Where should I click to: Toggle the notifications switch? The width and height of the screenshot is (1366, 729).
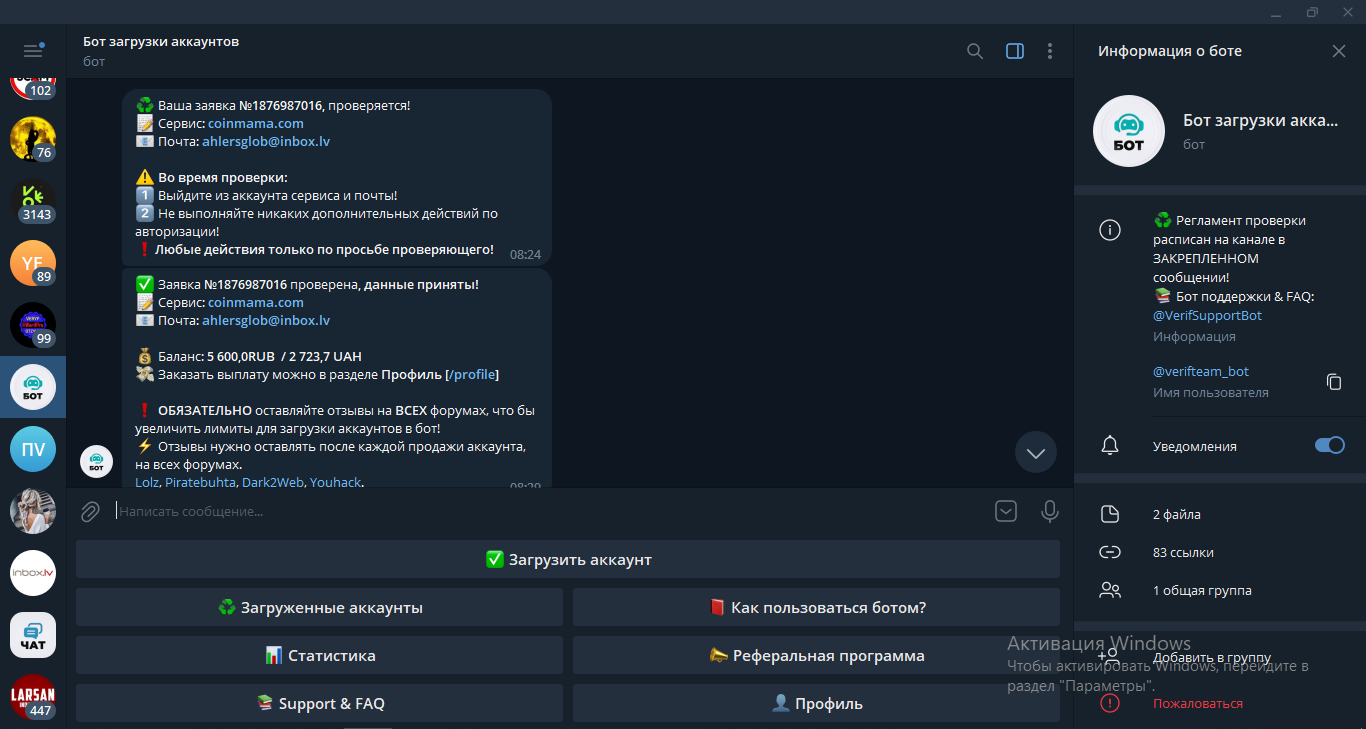[x=1329, y=446]
